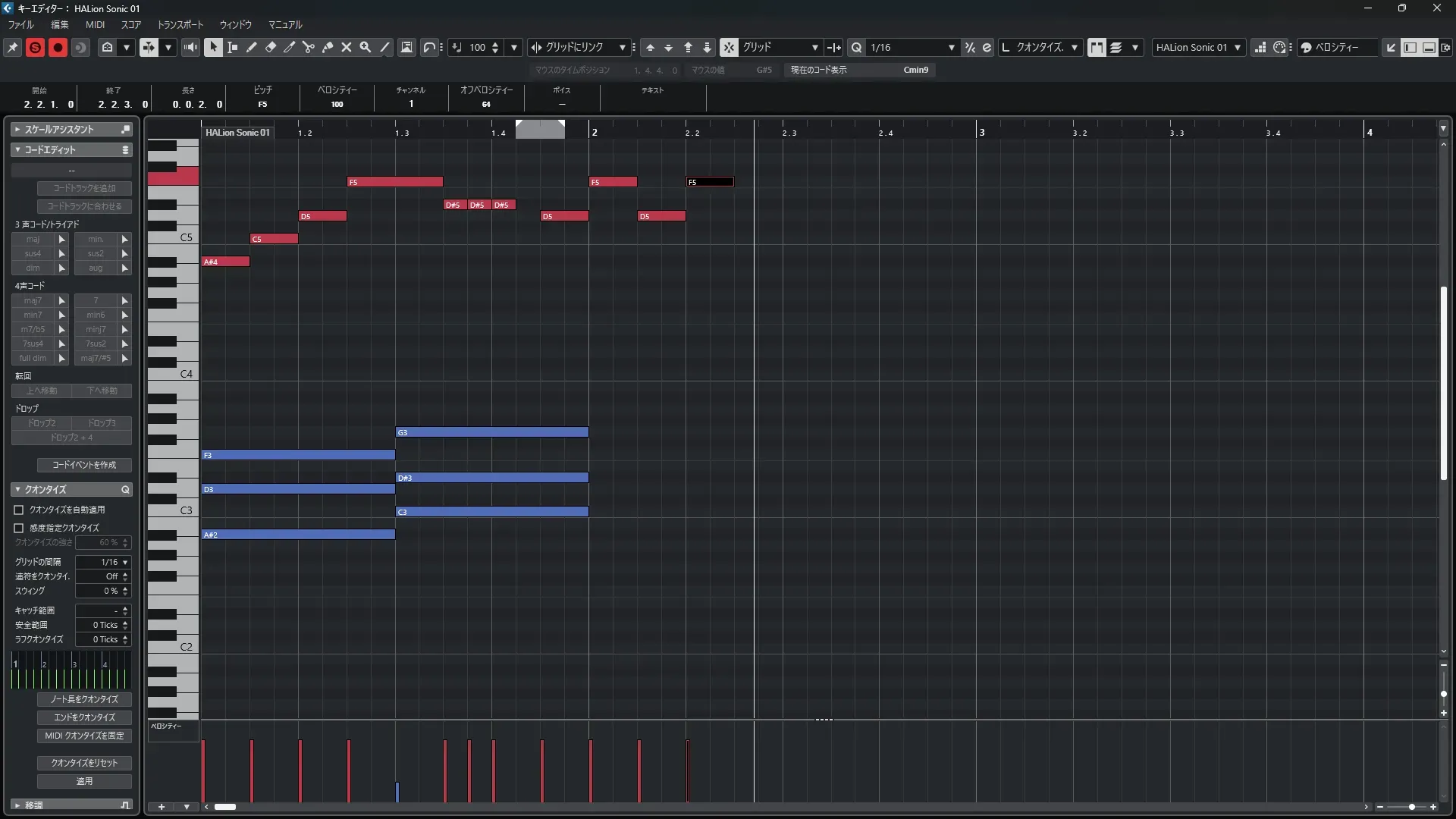Select the Draw pencil tool

tap(252, 47)
